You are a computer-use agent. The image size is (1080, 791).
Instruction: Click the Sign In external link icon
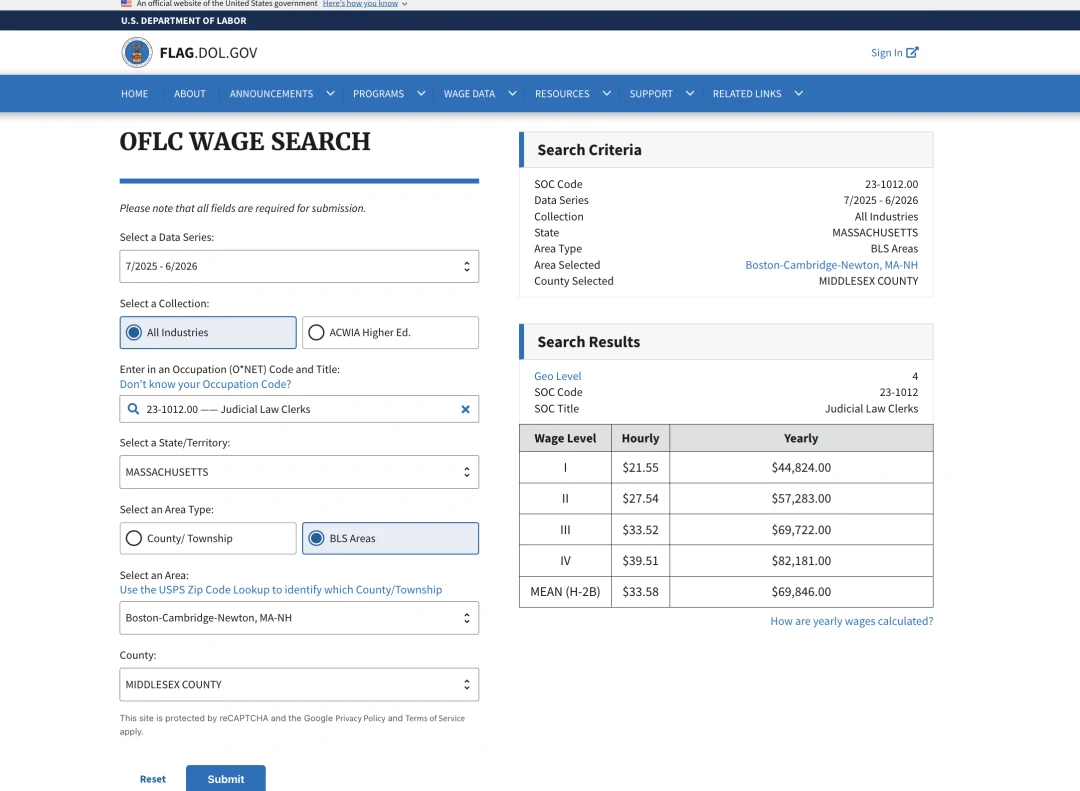tap(912, 52)
